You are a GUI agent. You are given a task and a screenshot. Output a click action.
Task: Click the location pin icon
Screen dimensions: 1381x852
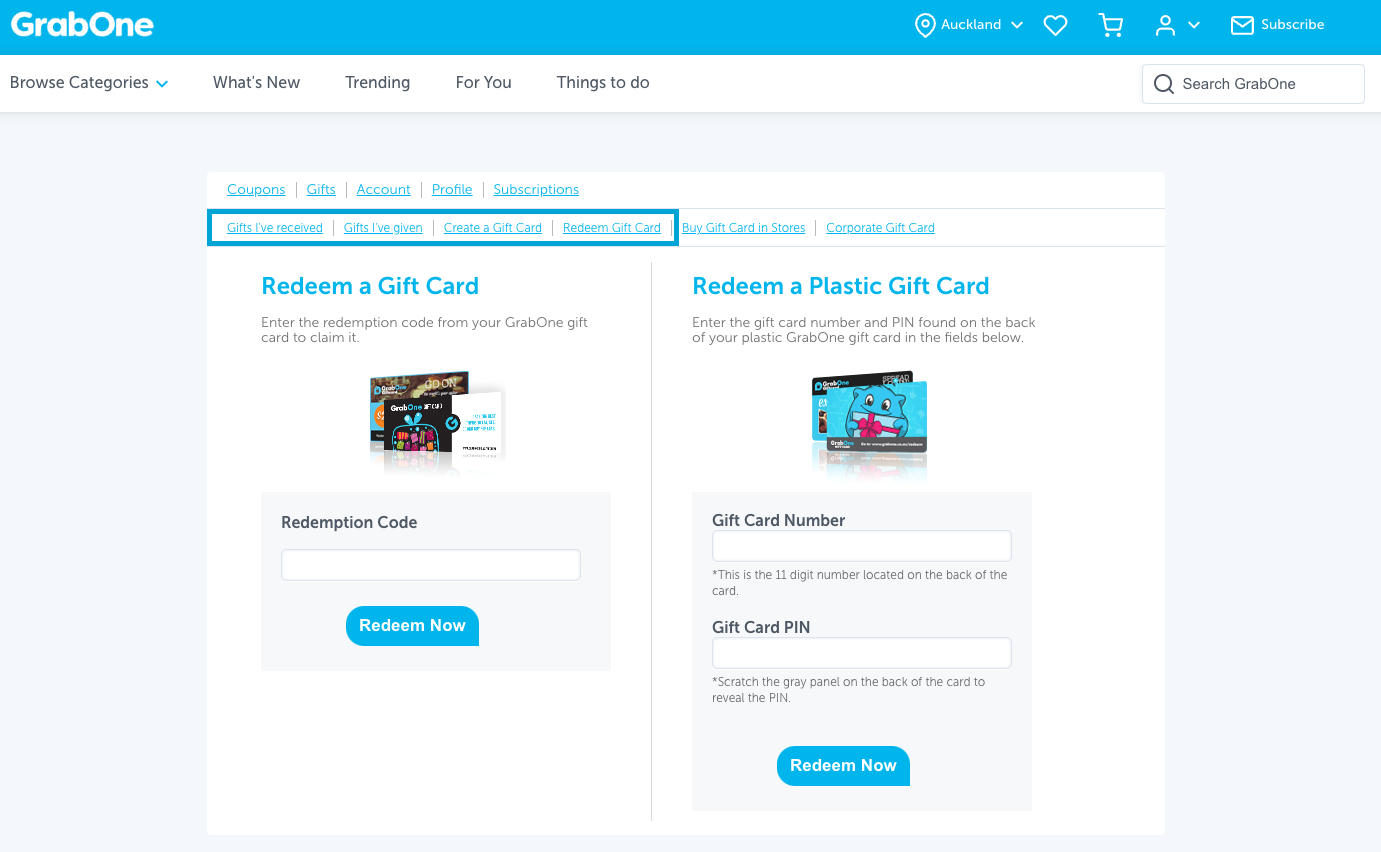click(925, 25)
